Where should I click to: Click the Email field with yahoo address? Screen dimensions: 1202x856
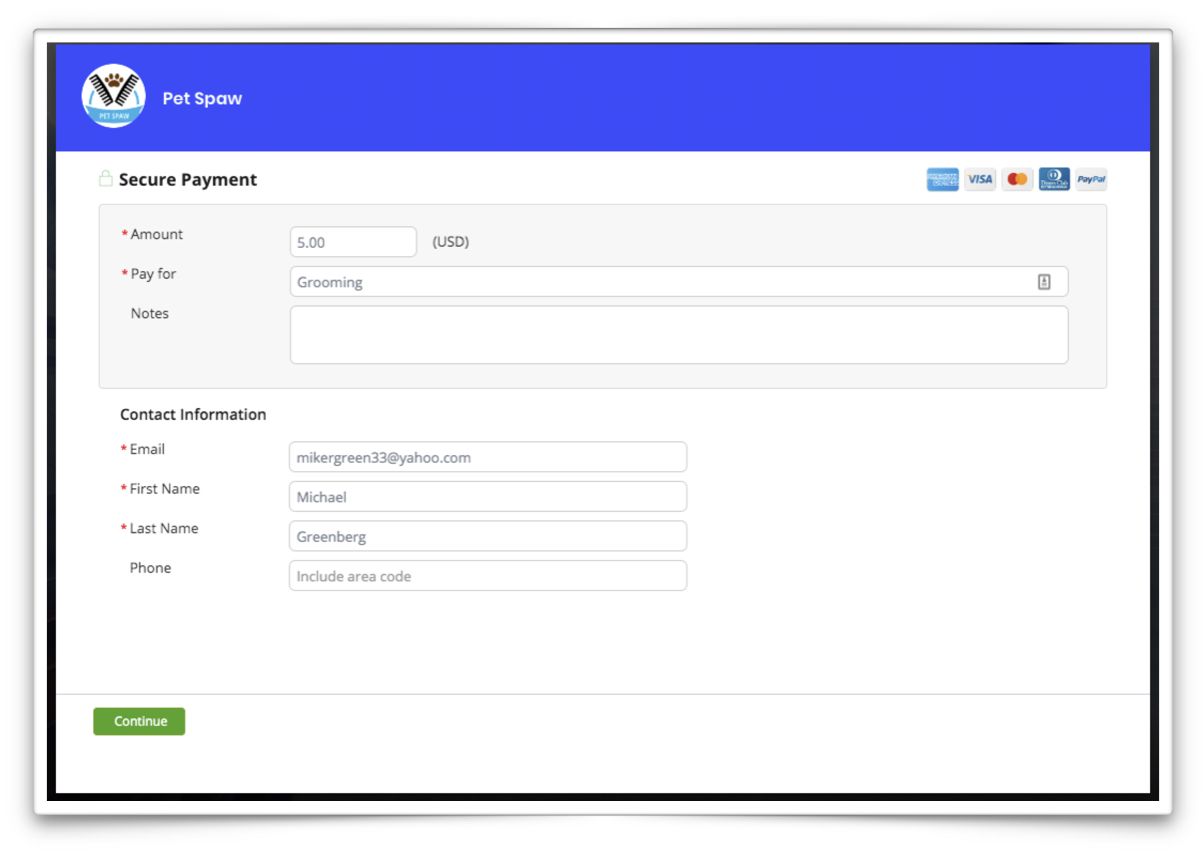click(x=487, y=457)
